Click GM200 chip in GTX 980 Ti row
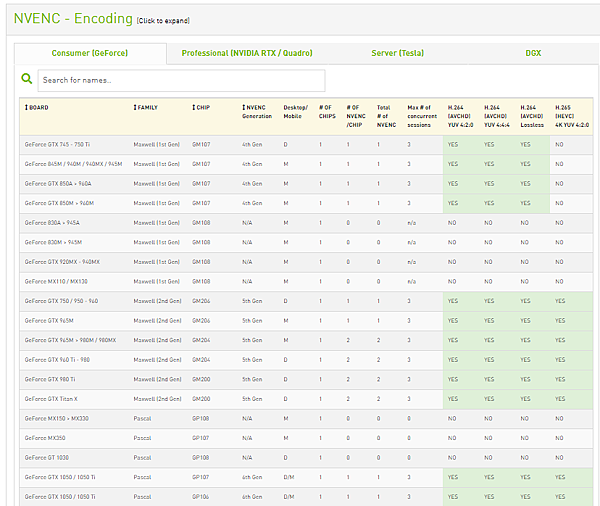The height and width of the screenshot is (506, 600). coord(201,379)
